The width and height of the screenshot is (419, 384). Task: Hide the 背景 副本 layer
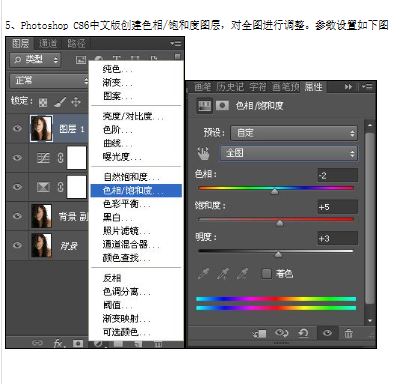(17, 216)
